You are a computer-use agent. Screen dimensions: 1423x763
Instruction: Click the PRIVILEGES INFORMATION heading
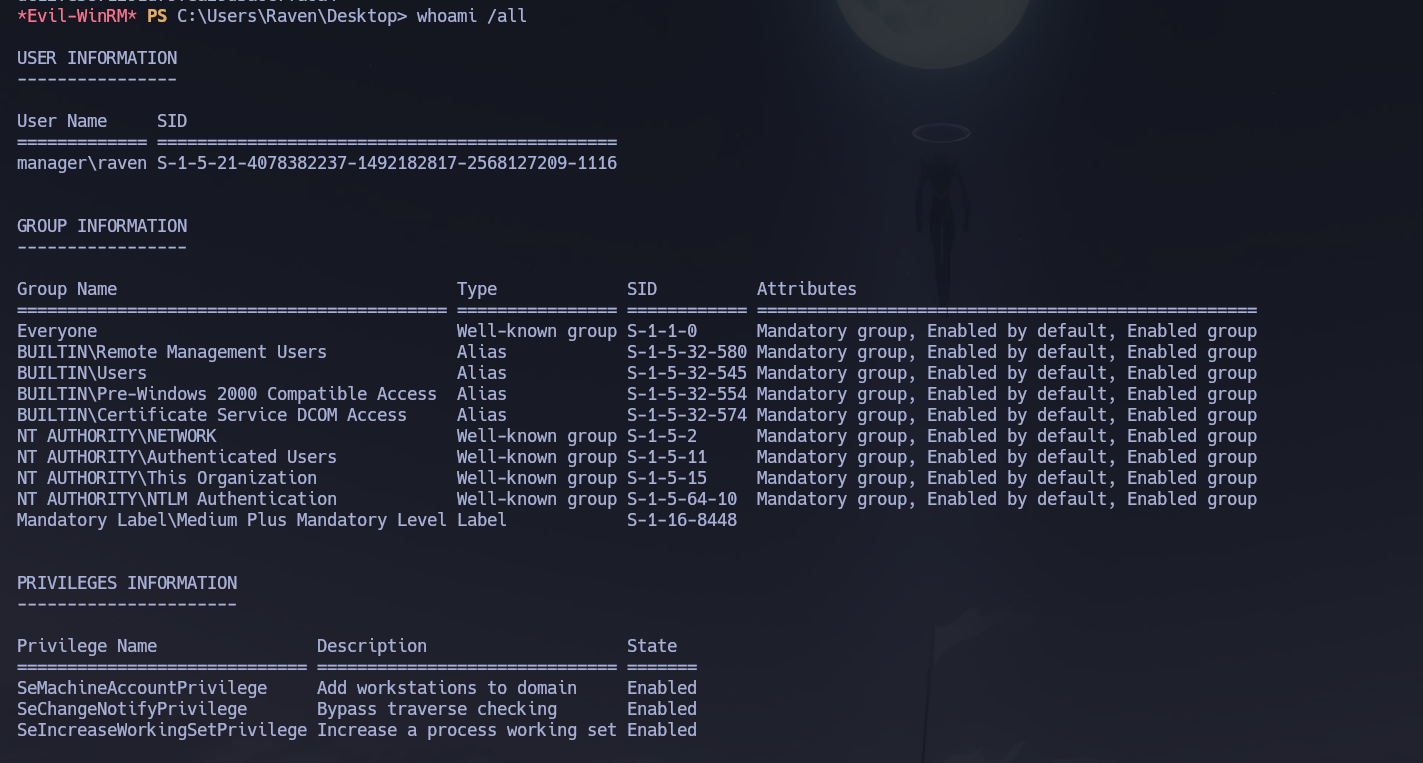(127, 583)
